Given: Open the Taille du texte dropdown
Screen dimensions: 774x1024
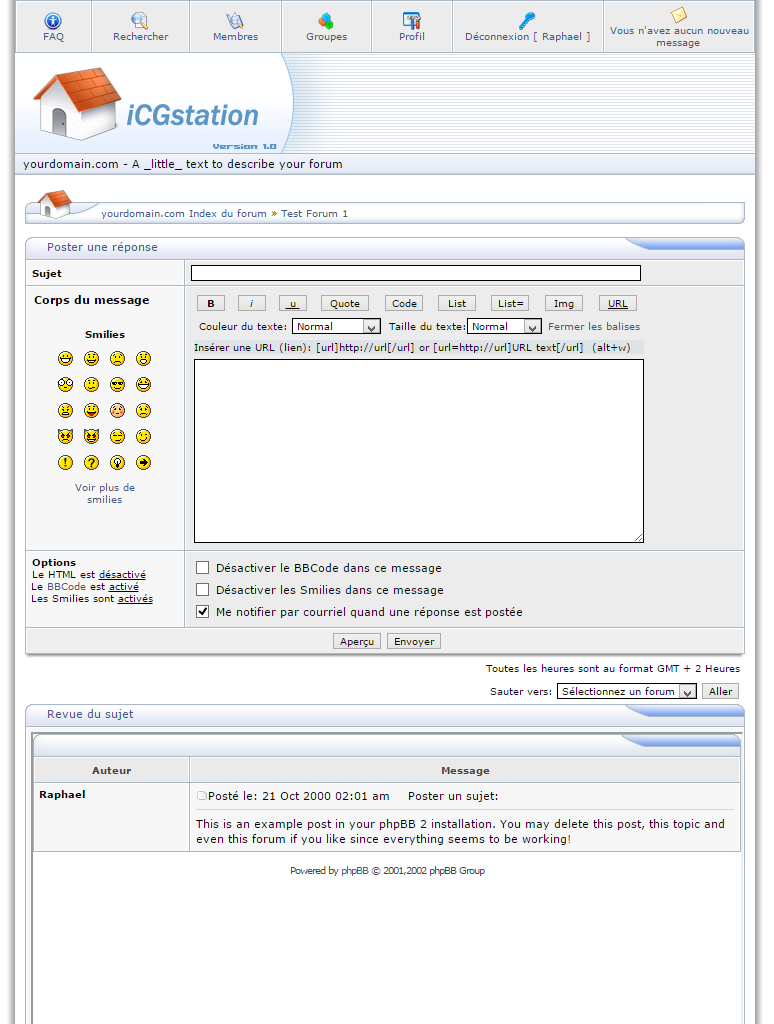Looking at the screenshot, I should [504, 327].
